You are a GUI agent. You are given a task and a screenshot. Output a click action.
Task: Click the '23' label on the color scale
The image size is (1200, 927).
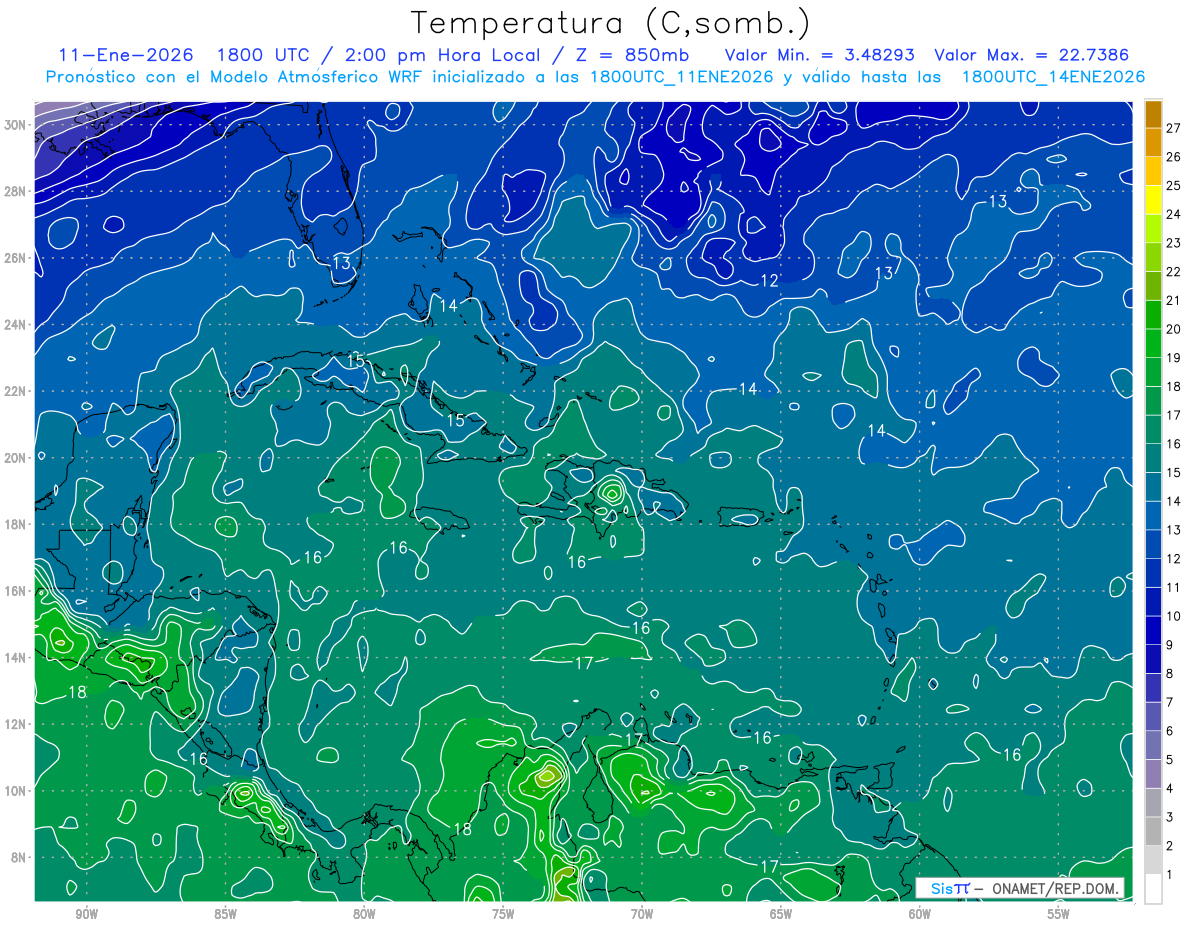tap(1174, 243)
